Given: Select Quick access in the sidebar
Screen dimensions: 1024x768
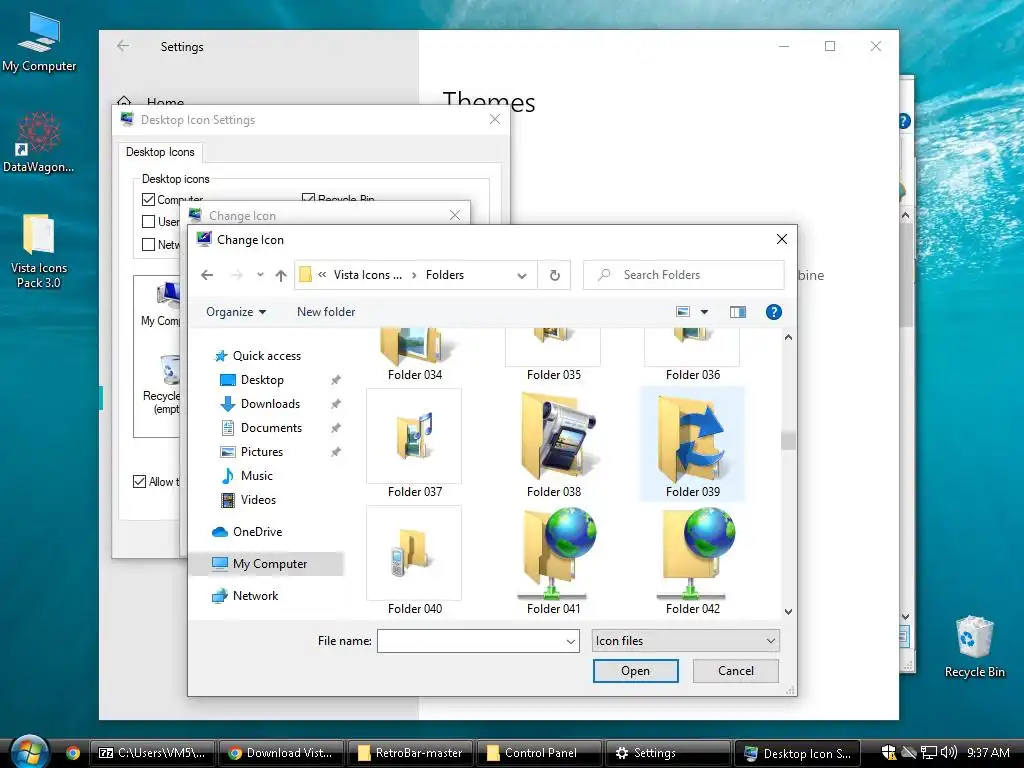Looking at the screenshot, I should (x=258, y=356).
